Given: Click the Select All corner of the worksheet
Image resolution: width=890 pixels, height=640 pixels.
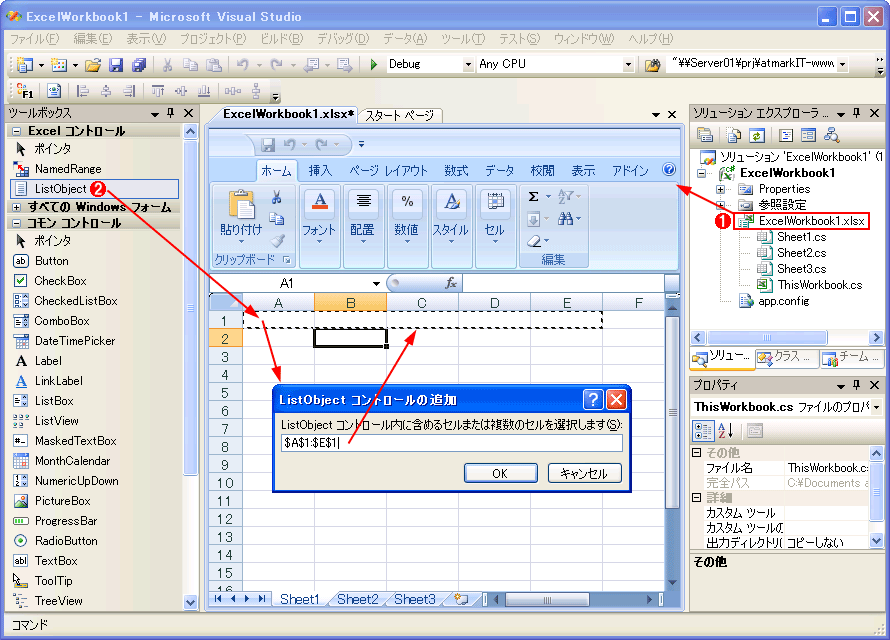Looking at the screenshot, I should click(226, 302).
